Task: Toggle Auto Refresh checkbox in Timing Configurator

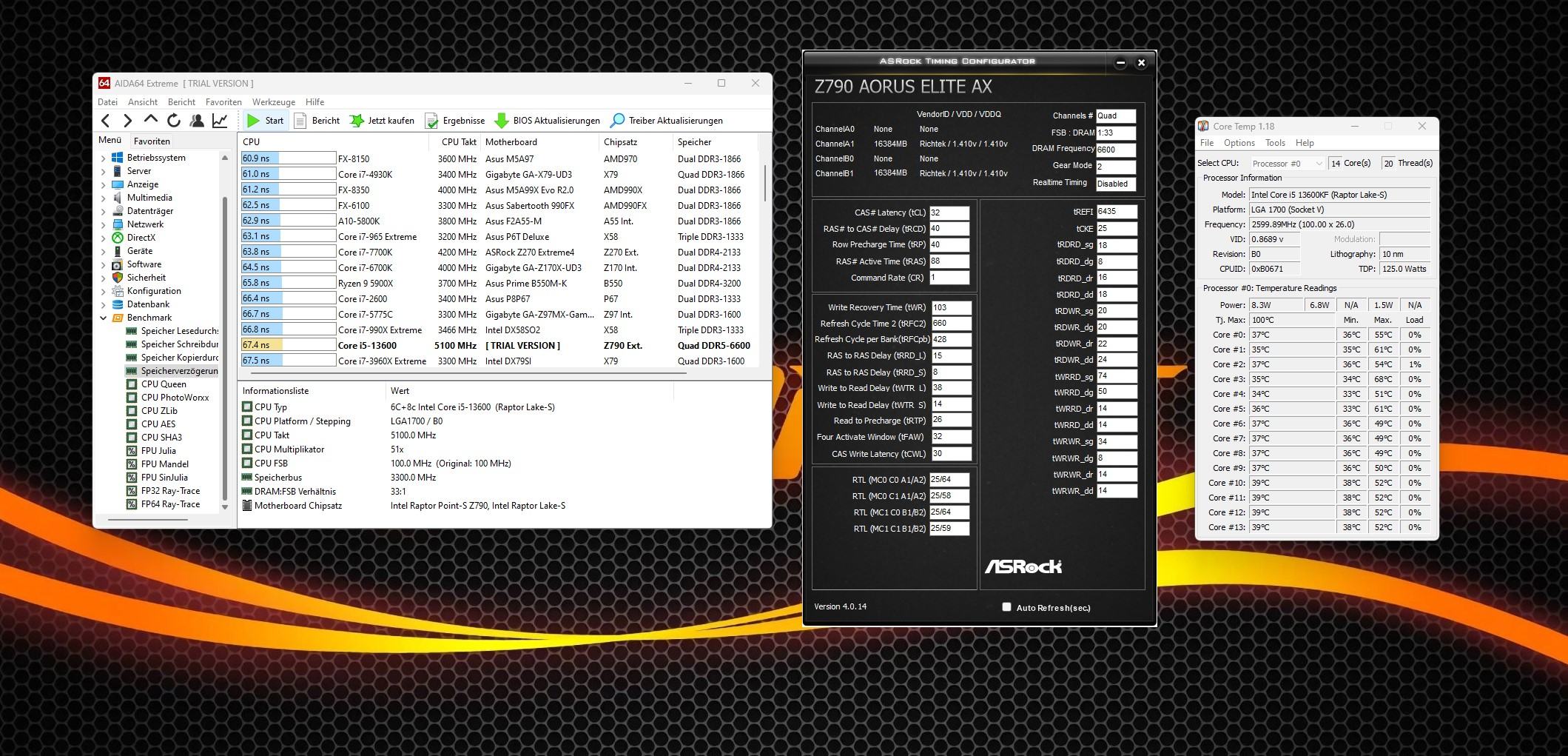Action: pyautogui.click(x=1006, y=607)
